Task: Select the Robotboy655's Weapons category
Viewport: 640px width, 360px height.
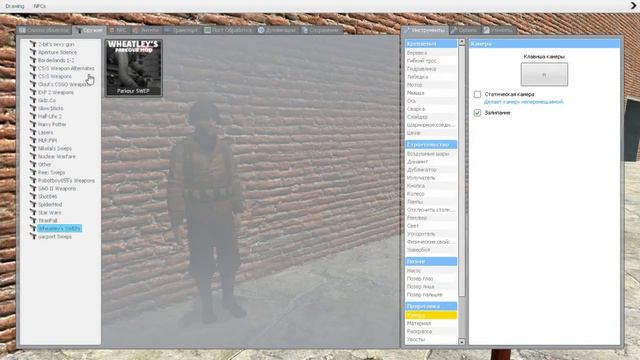Action: (x=66, y=180)
